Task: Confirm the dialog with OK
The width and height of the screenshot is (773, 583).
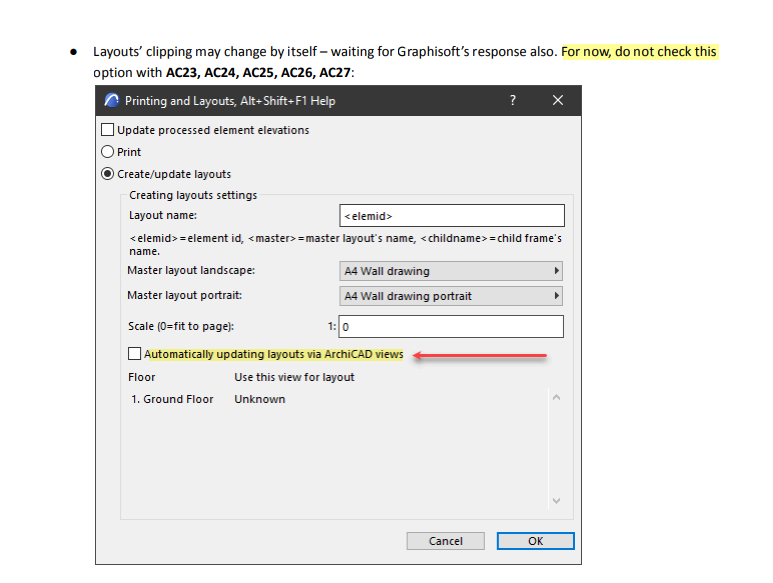Action: tap(535, 541)
